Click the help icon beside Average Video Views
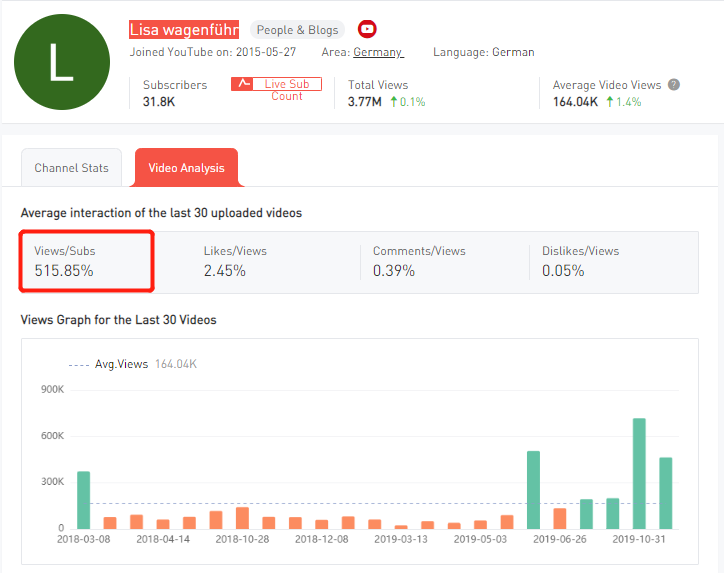 [674, 84]
